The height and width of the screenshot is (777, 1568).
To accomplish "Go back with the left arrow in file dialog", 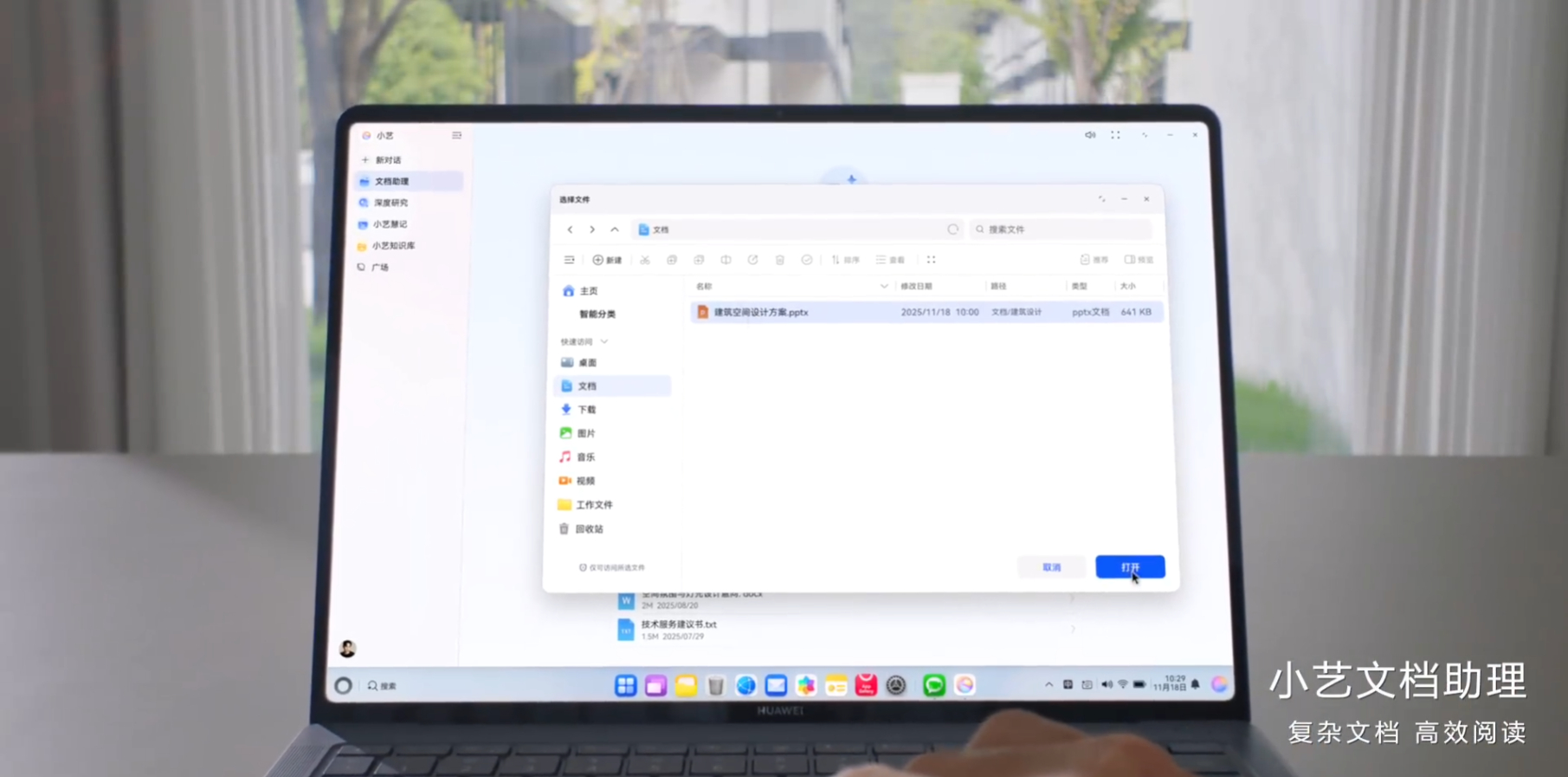I will pyautogui.click(x=570, y=230).
